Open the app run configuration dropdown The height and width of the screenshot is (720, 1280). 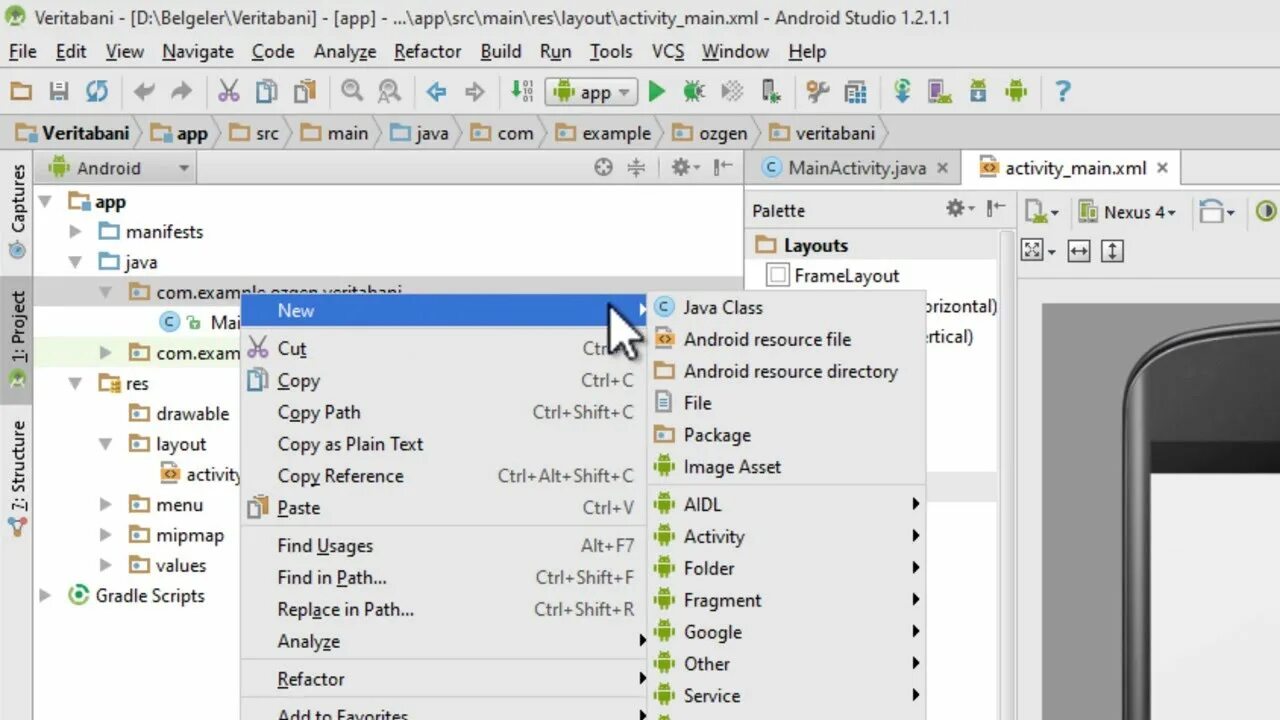pos(591,91)
